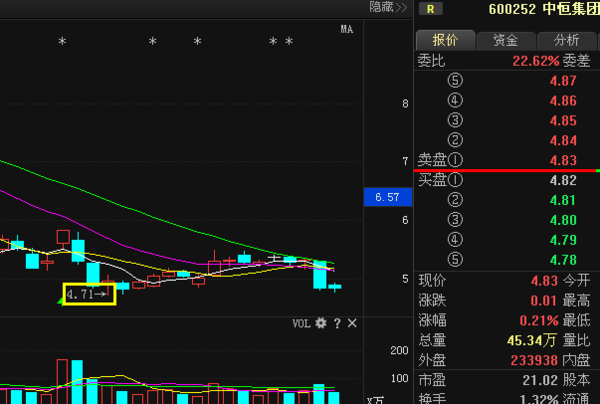Viewport: 600px width, 404px height.
Task: Open VOL indicator settings gear
Action: click(x=321, y=323)
